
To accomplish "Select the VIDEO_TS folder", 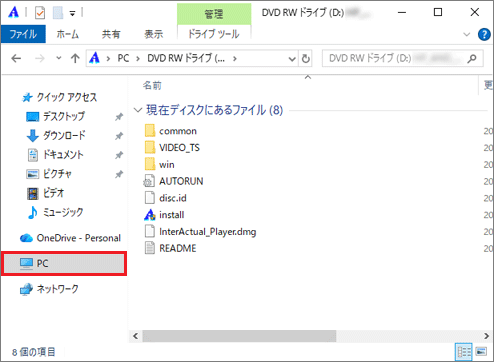I will [x=172, y=148].
